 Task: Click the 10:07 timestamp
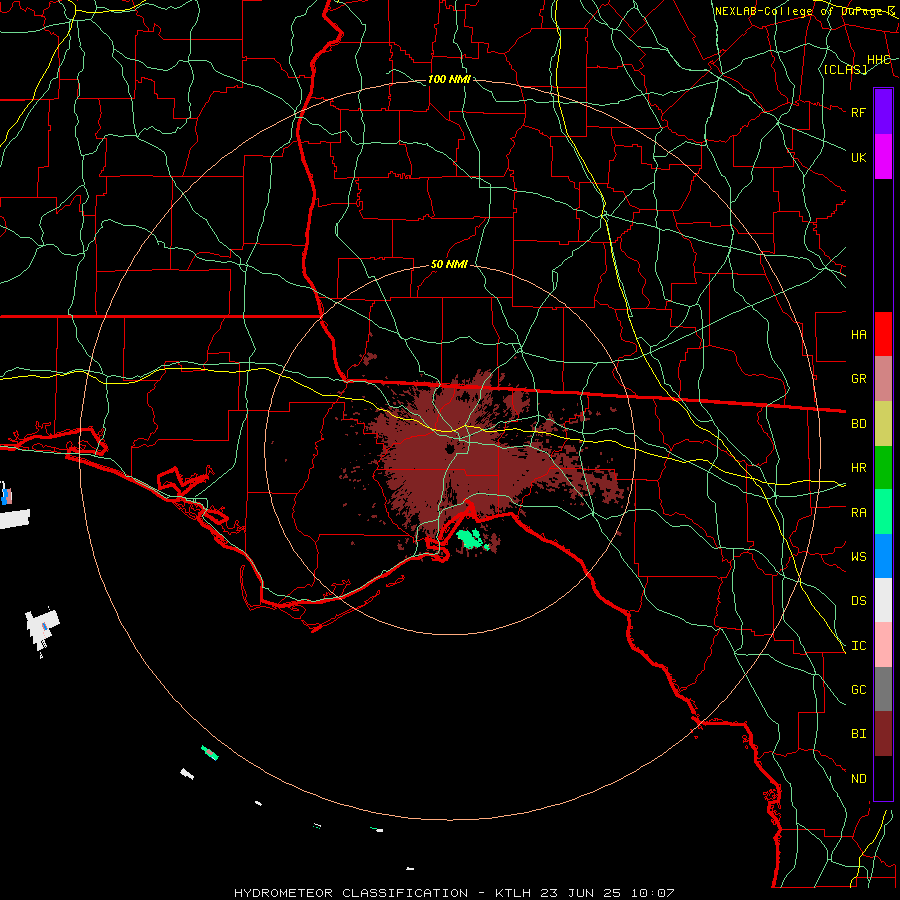(653, 893)
